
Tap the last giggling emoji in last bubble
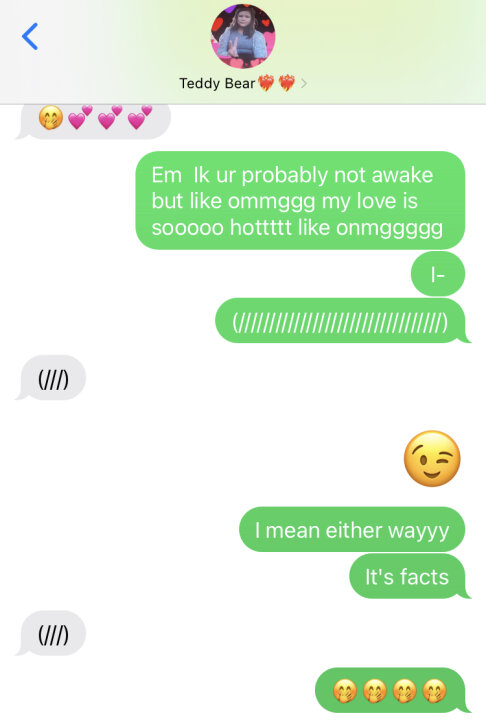point(435,691)
